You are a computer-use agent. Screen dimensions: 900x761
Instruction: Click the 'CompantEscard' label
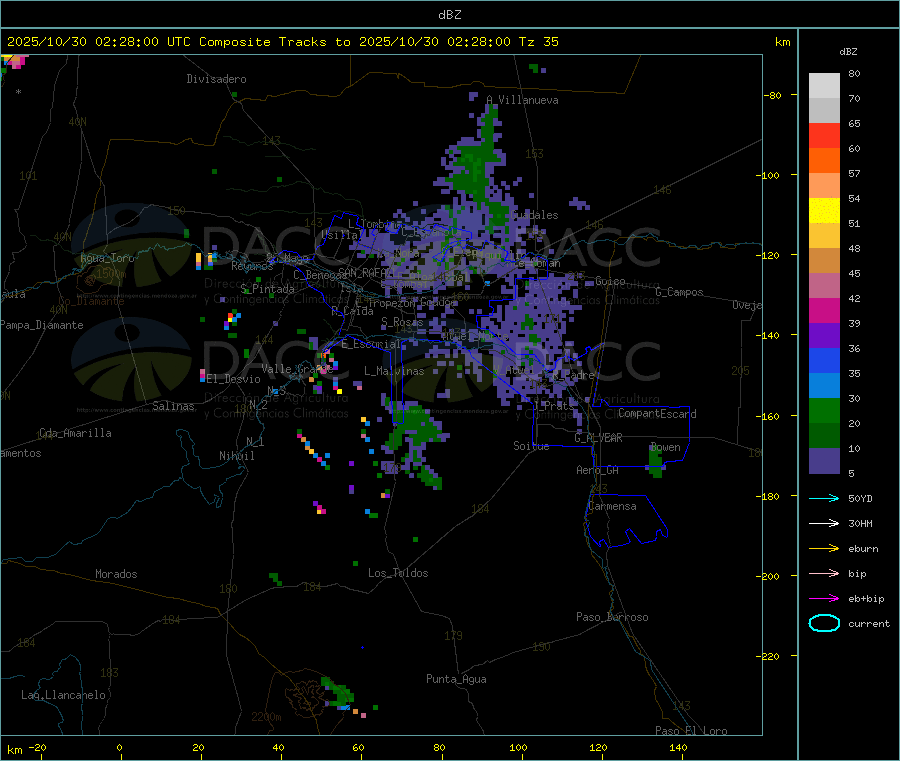tap(657, 413)
